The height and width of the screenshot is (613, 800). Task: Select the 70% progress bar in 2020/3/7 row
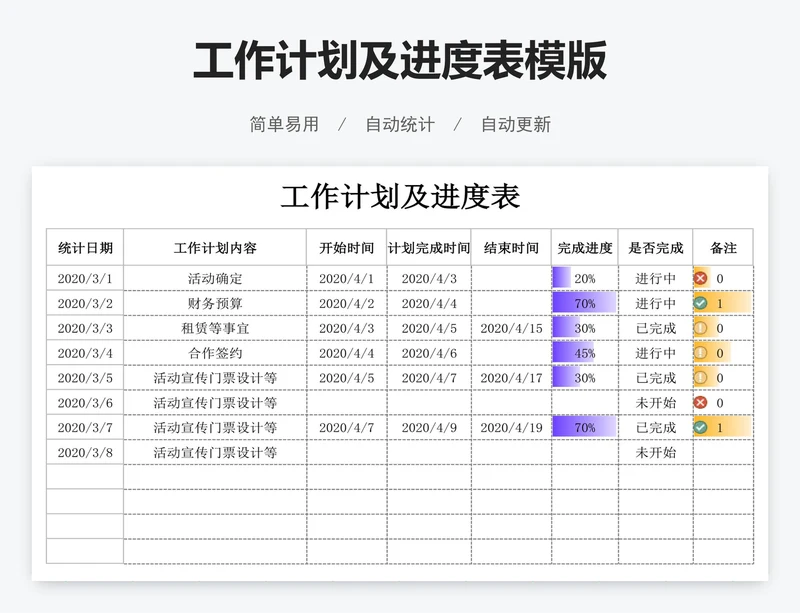coord(584,427)
